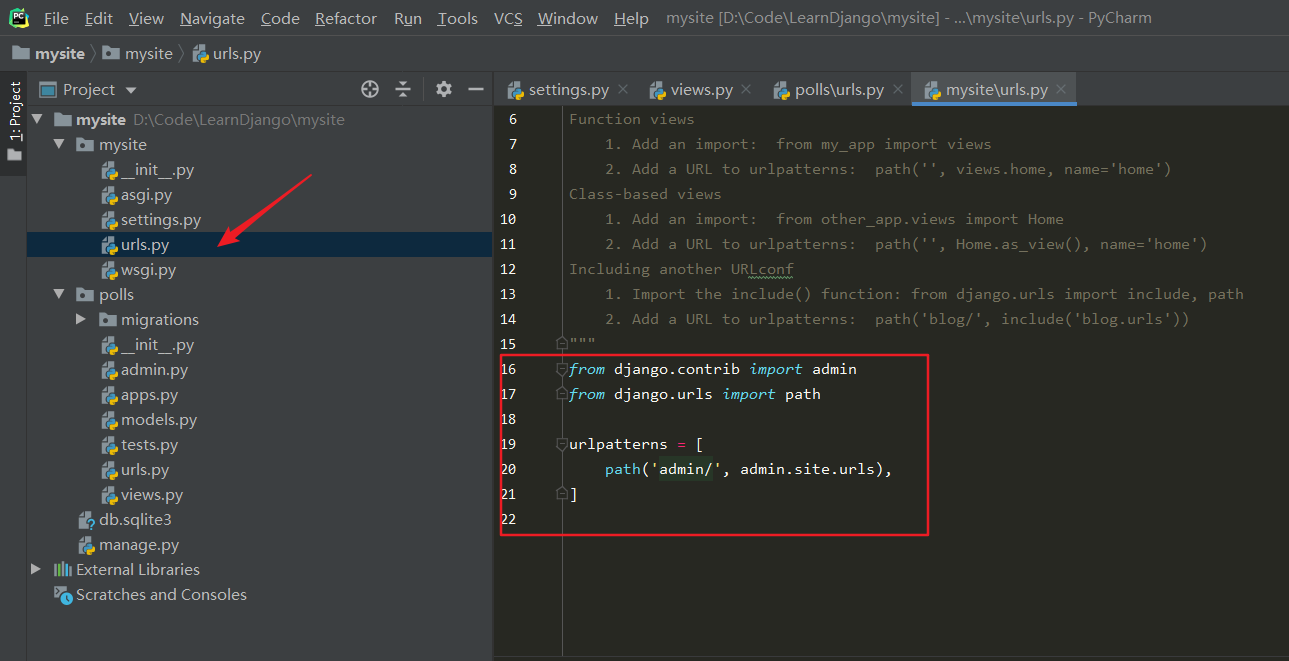The height and width of the screenshot is (661, 1289).
Task: Expand the migrations folder
Action: [81, 319]
